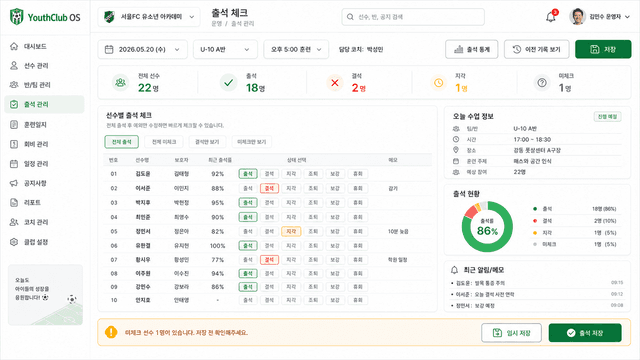This screenshot has height=360, width=640.
Task: Click the orange warning icon in bottom banner
Action: point(111,332)
